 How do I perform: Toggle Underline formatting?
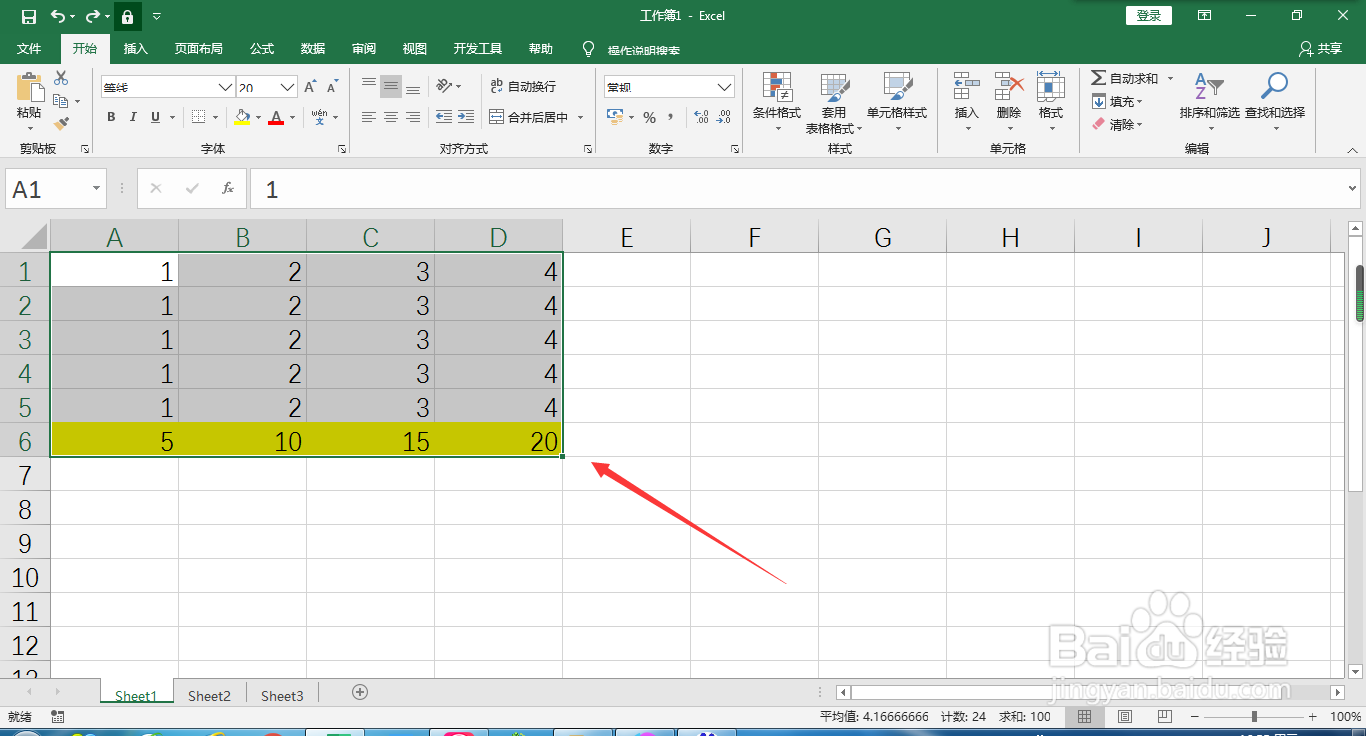(x=155, y=118)
